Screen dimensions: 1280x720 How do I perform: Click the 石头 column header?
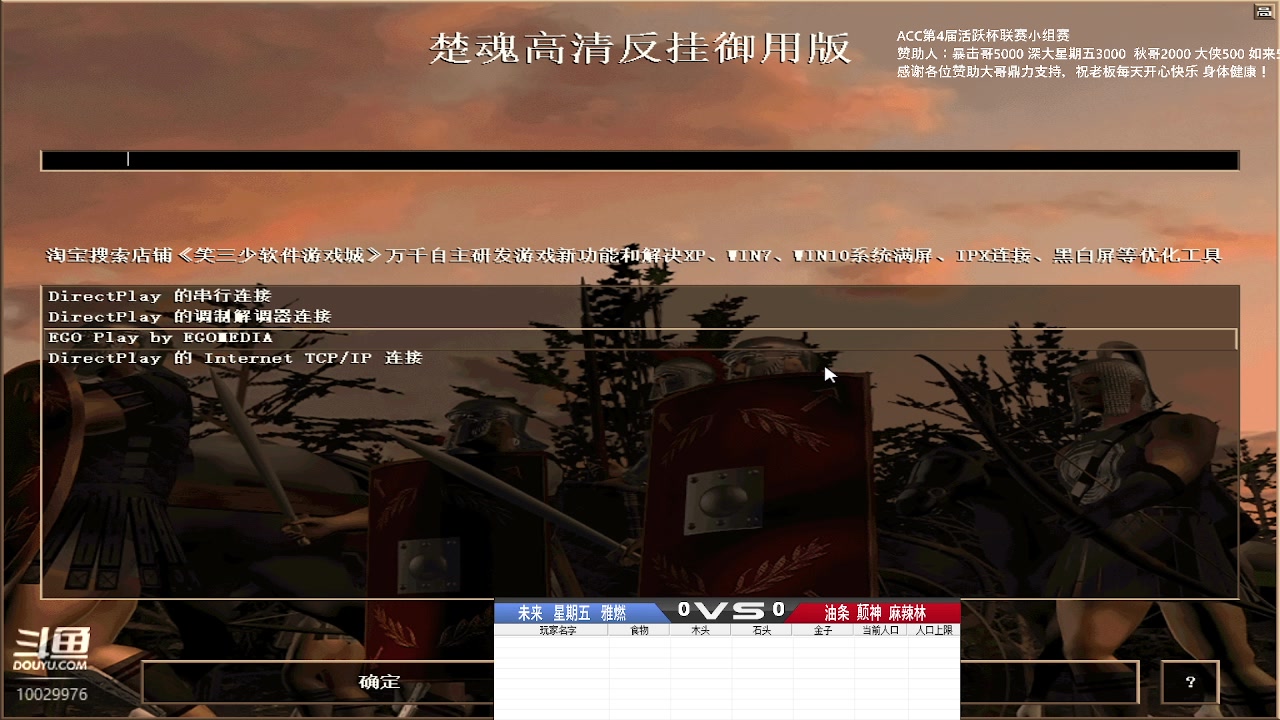tap(761, 630)
